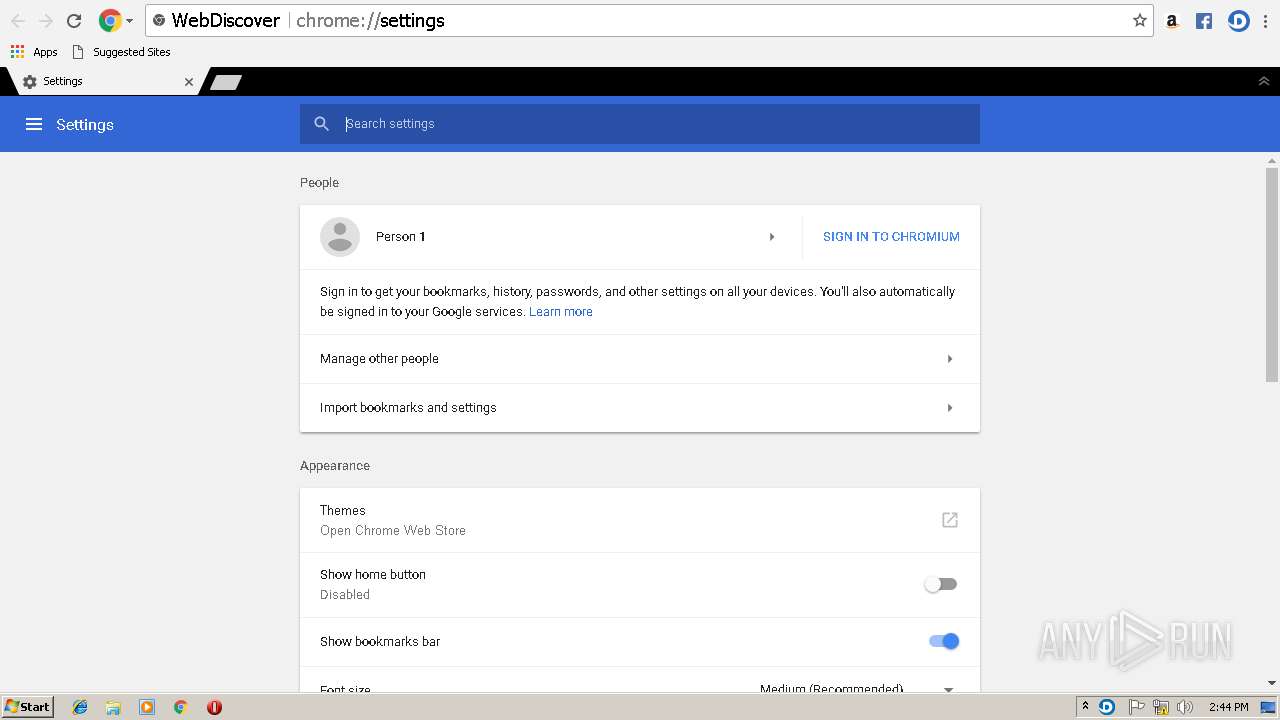Viewport: 1280px width, 720px height.
Task: Launch Internet Explorer from taskbar
Action: (x=80, y=707)
